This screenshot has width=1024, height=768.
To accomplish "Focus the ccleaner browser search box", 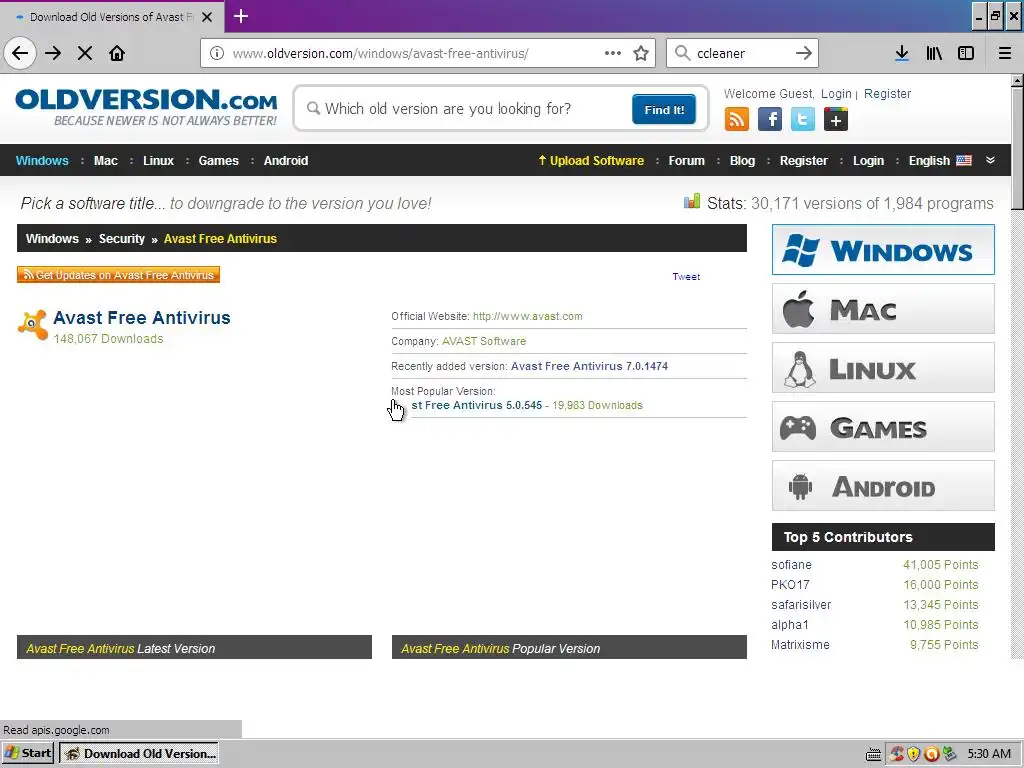I will click(741, 53).
